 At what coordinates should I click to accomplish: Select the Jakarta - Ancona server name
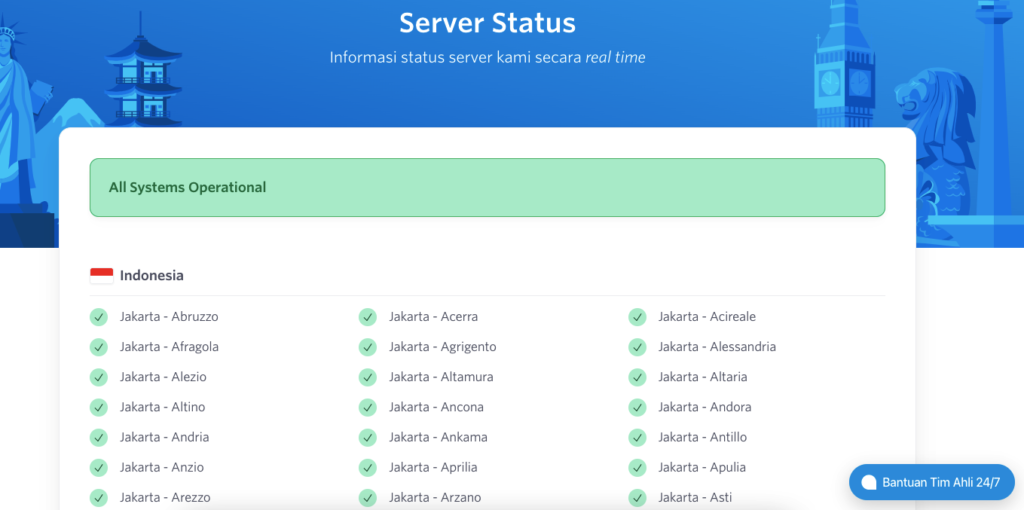(x=436, y=407)
